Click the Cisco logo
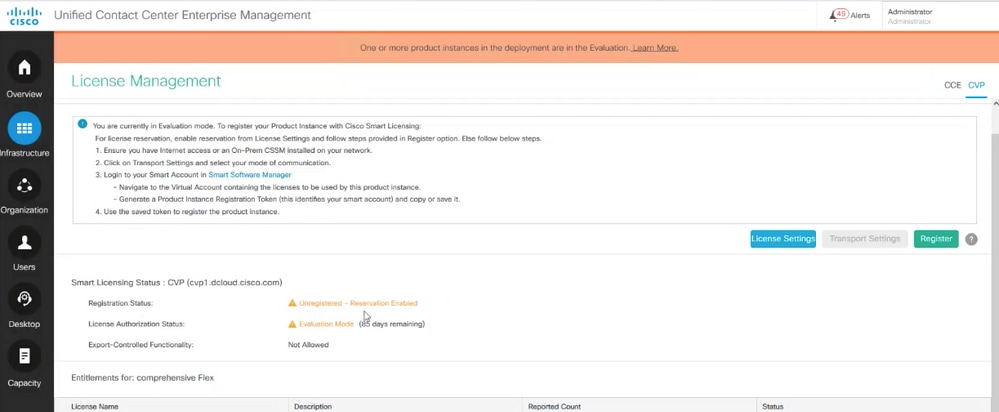The image size is (999, 412). (x=24, y=15)
